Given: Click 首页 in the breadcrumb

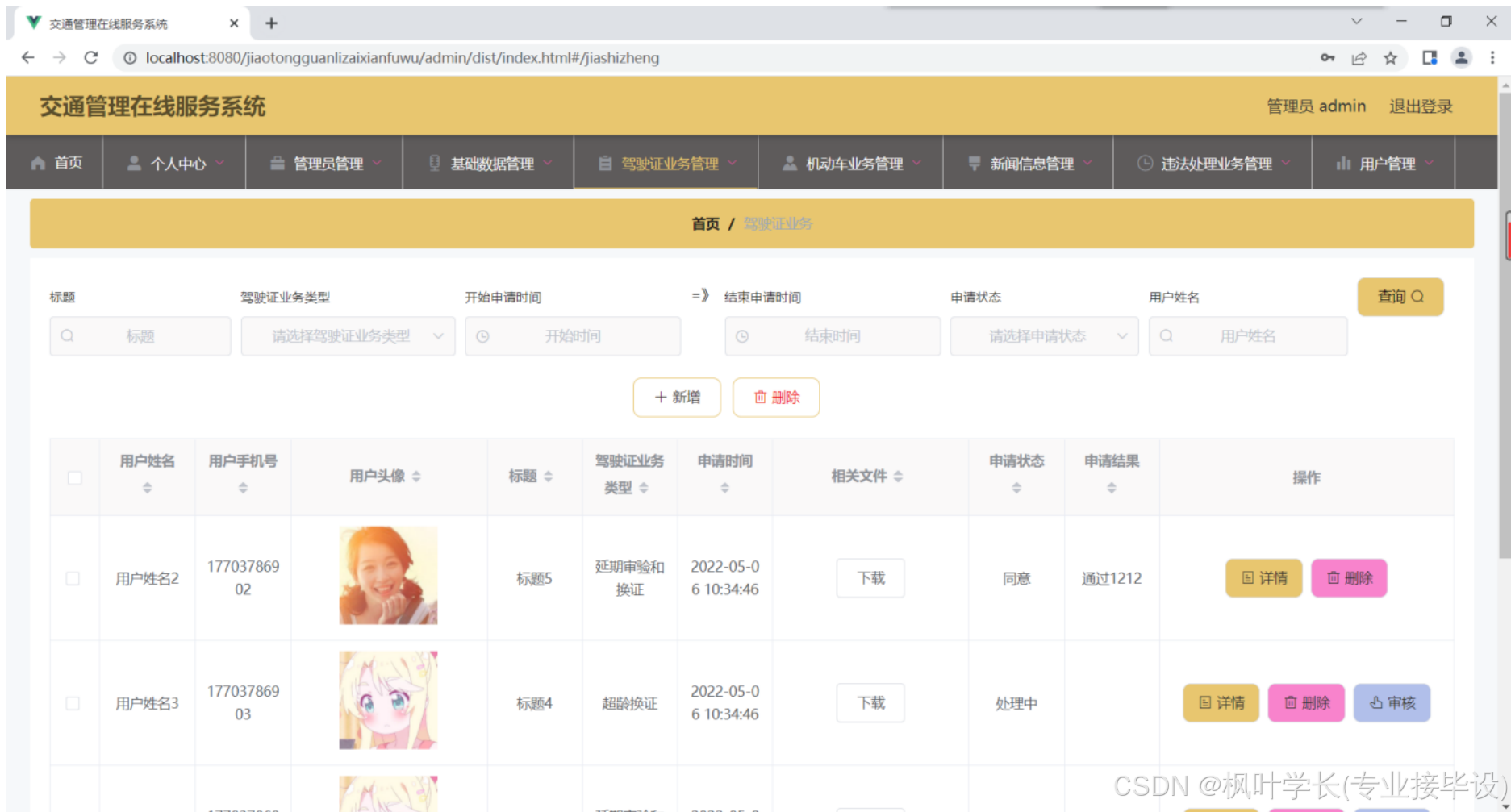Looking at the screenshot, I should [x=705, y=223].
